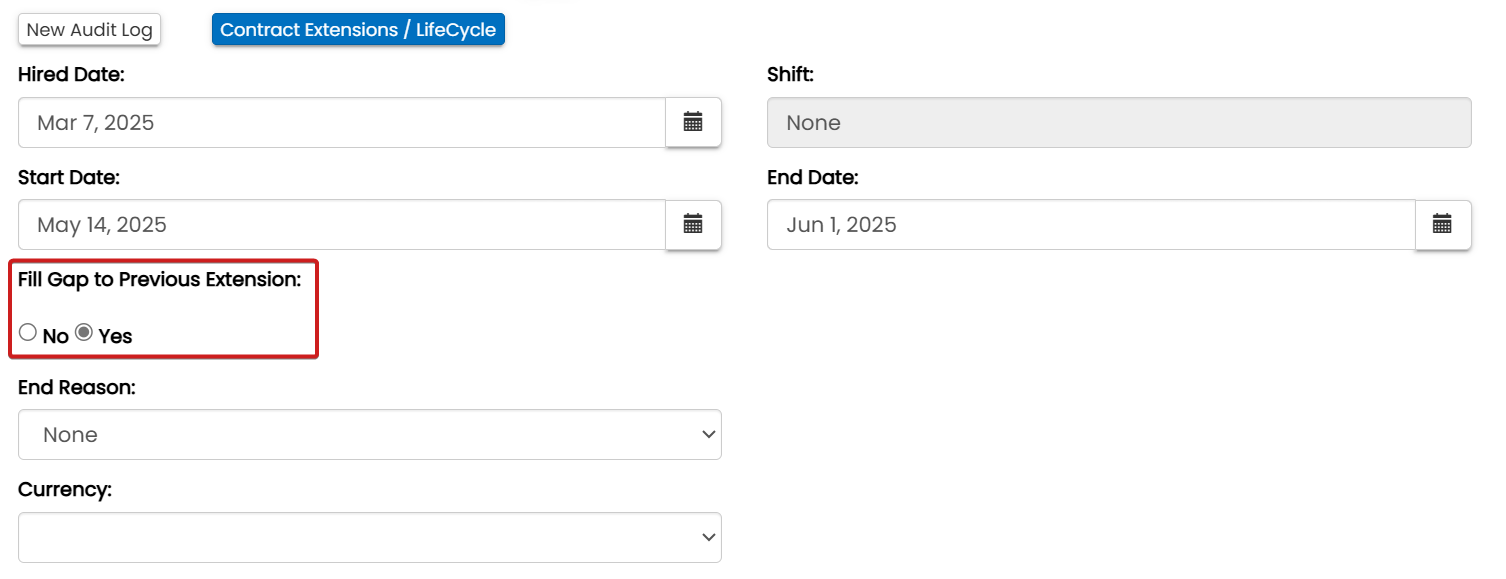Screen dimensions: 1506x579
Task: Expand the Currency dropdown
Action: pos(369,537)
